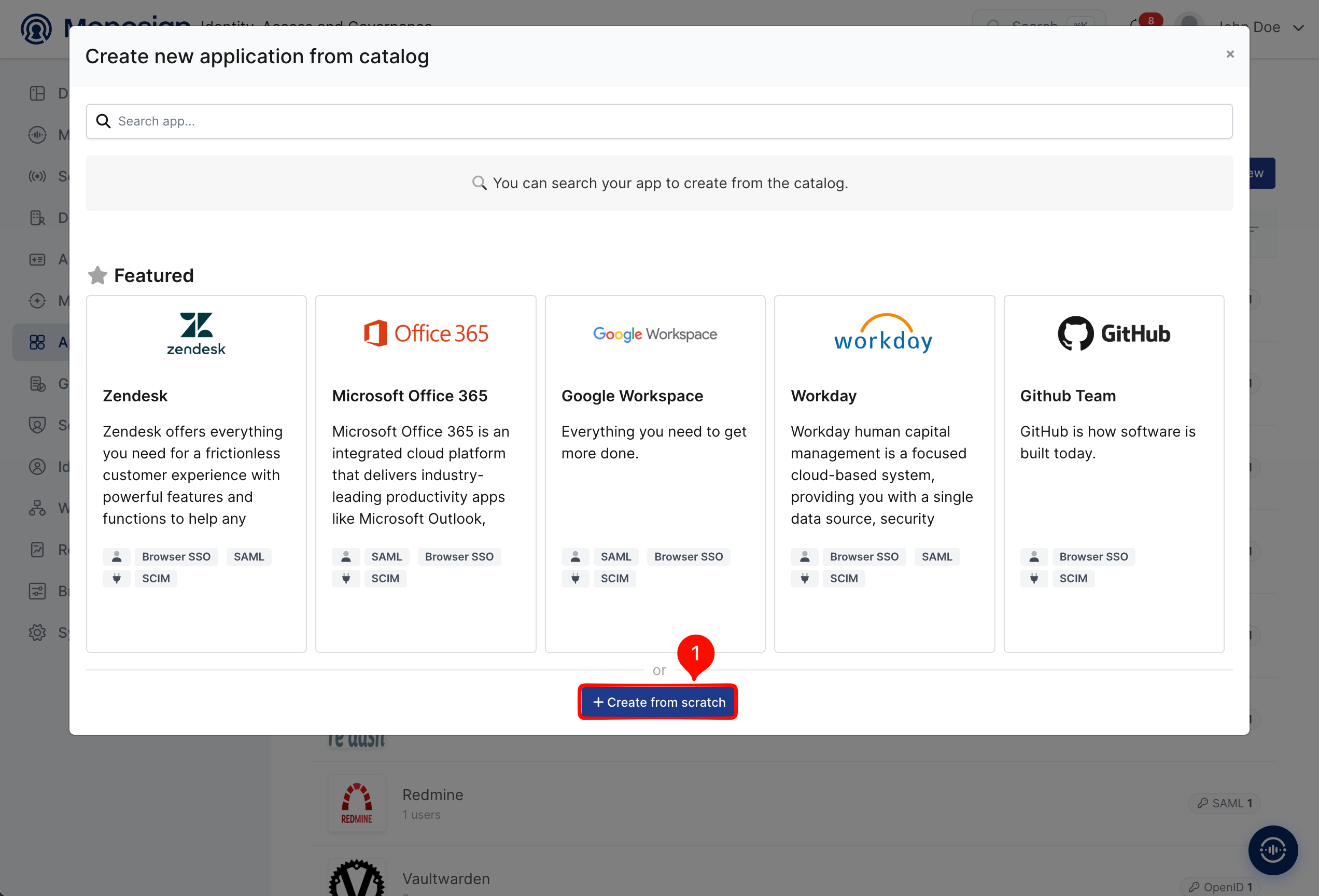Click the search magnifier icon in the search field
This screenshot has width=1319, height=896.
(x=103, y=121)
